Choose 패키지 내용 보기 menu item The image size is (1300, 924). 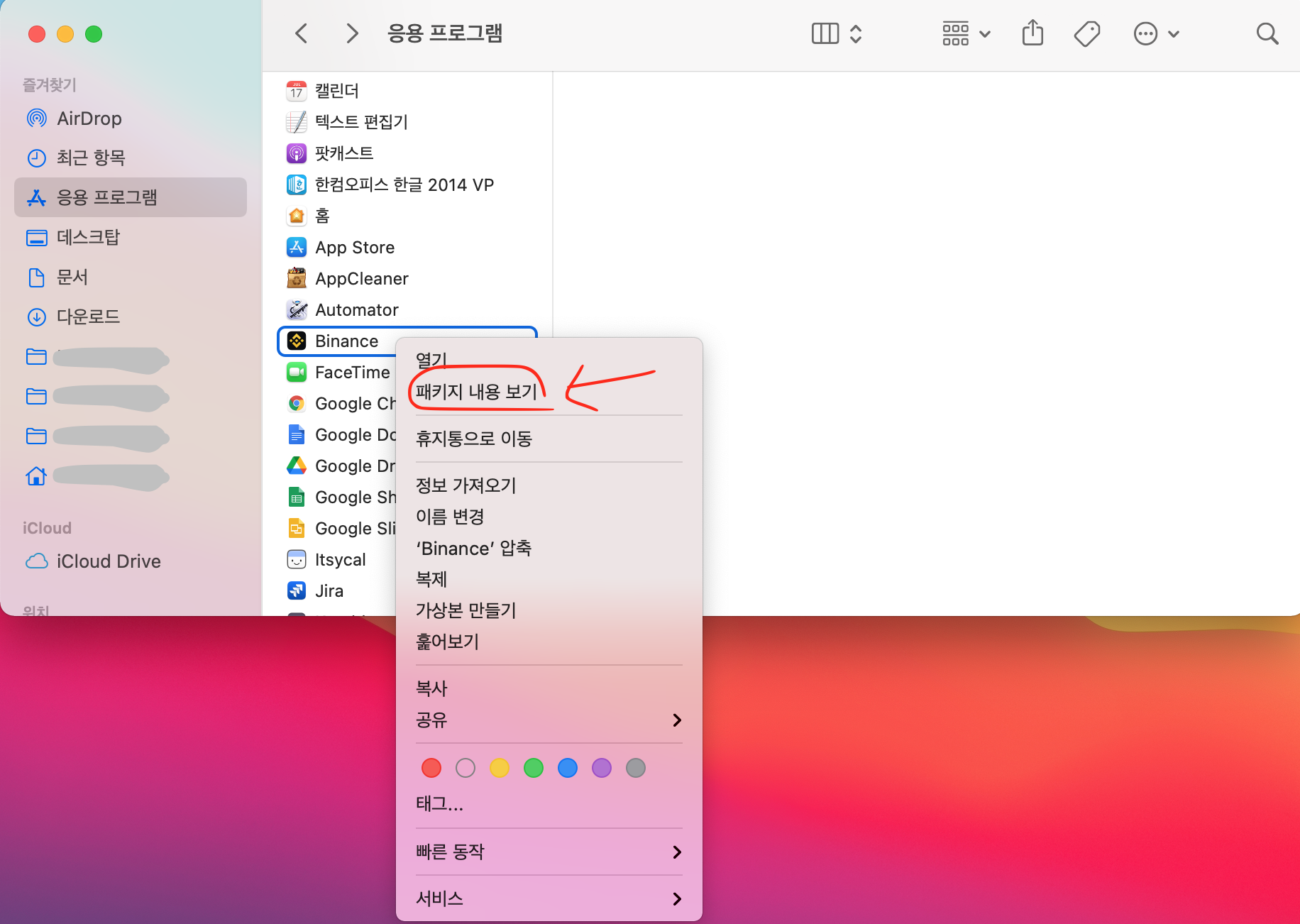click(549, 392)
